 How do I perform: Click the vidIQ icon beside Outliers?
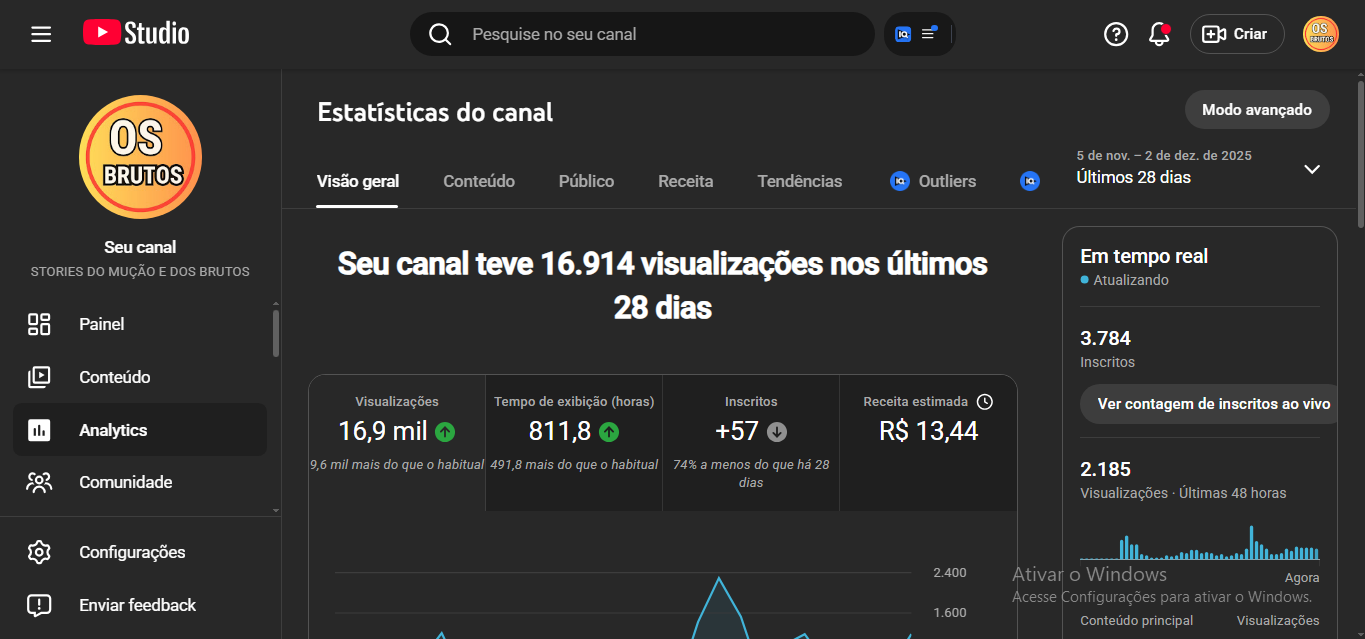(900, 181)
